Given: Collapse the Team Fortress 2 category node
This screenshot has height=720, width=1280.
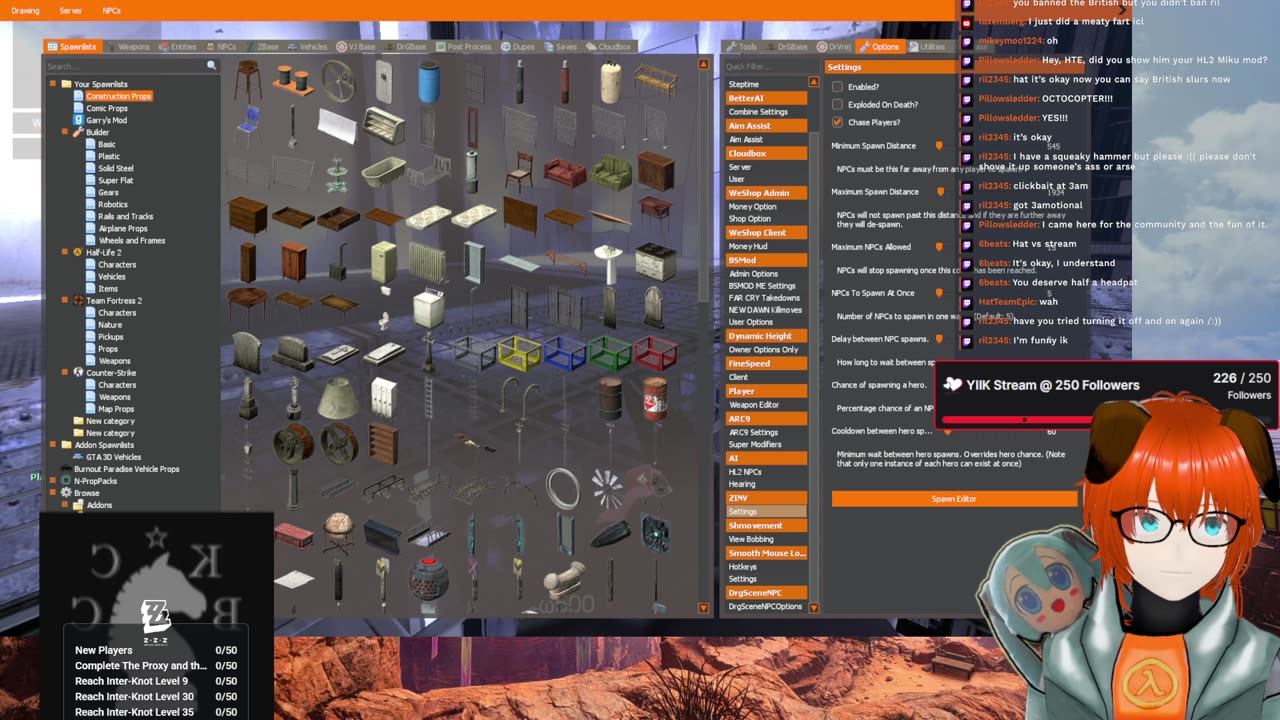Looking at the screenshot, I should point(65,300).
